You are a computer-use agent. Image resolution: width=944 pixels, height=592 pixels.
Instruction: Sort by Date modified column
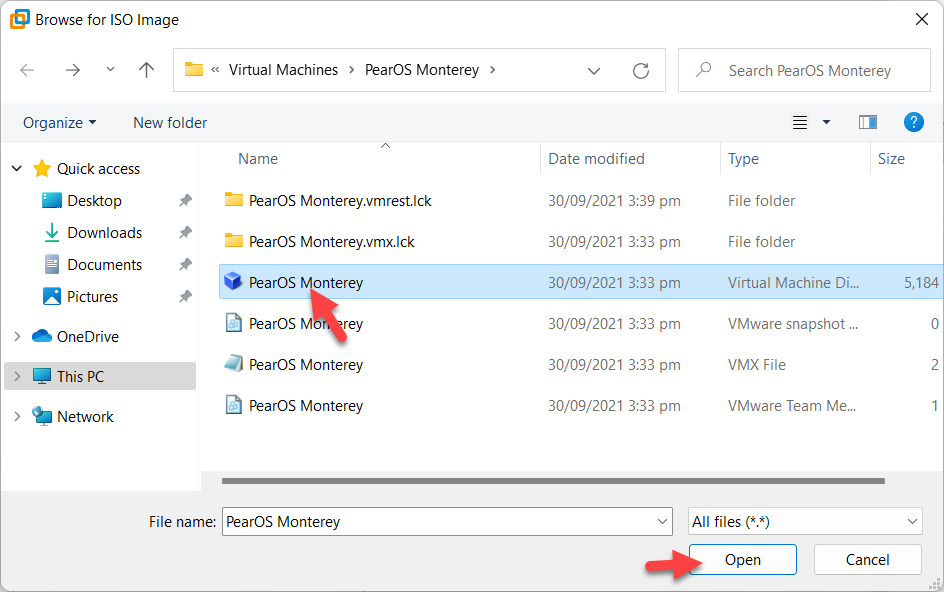(x=597, y=158)
